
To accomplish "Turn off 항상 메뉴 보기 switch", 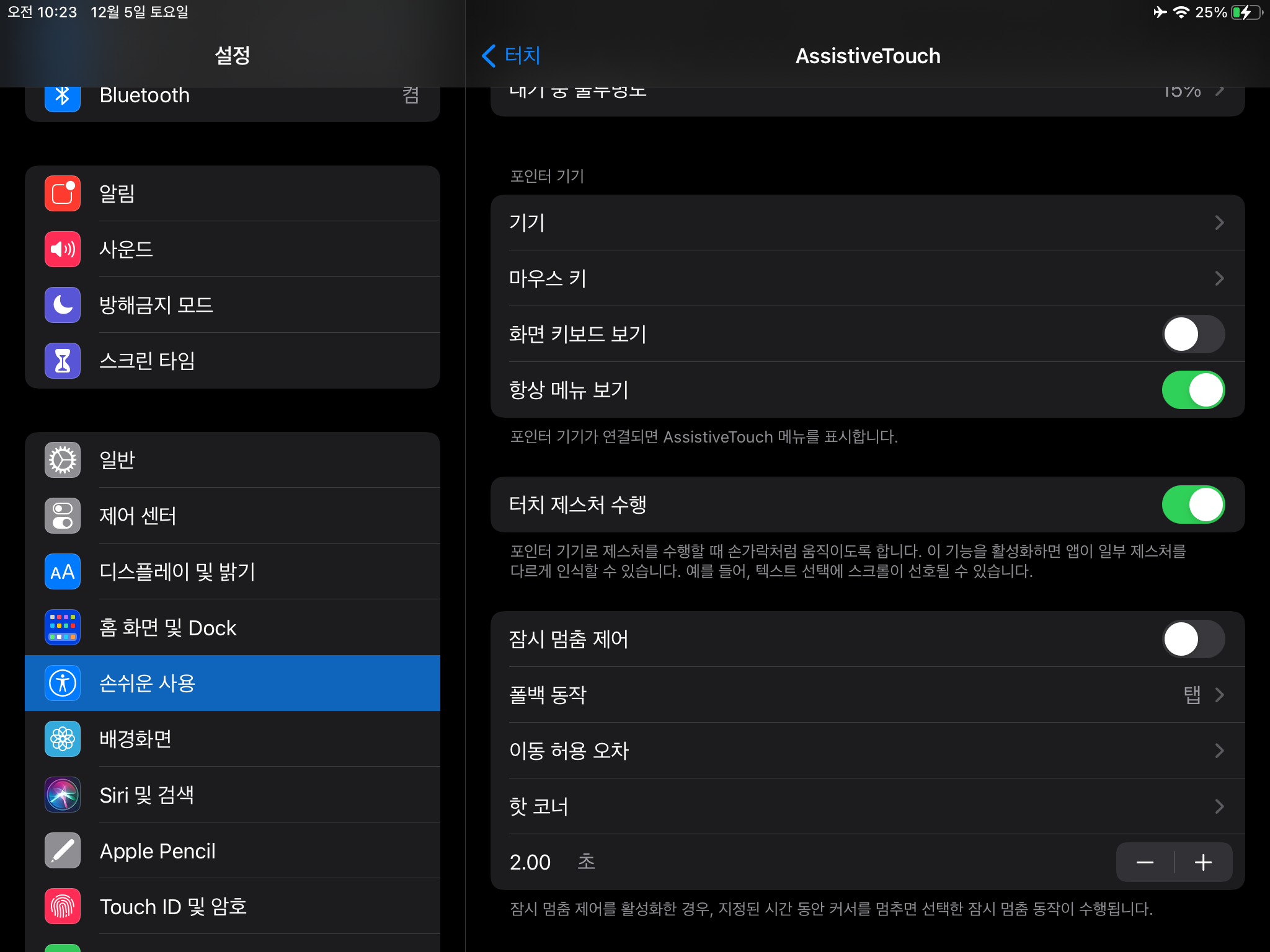I will [1192, 390].
